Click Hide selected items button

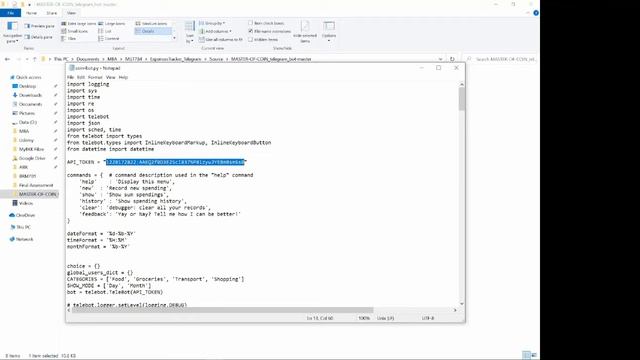(305, 32)
